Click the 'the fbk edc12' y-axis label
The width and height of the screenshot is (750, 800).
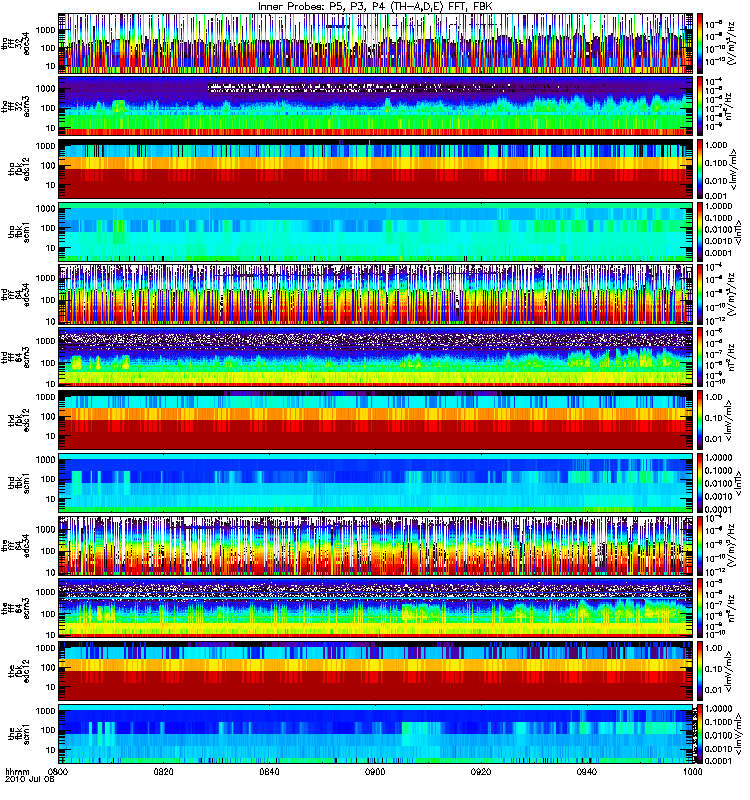19,670
